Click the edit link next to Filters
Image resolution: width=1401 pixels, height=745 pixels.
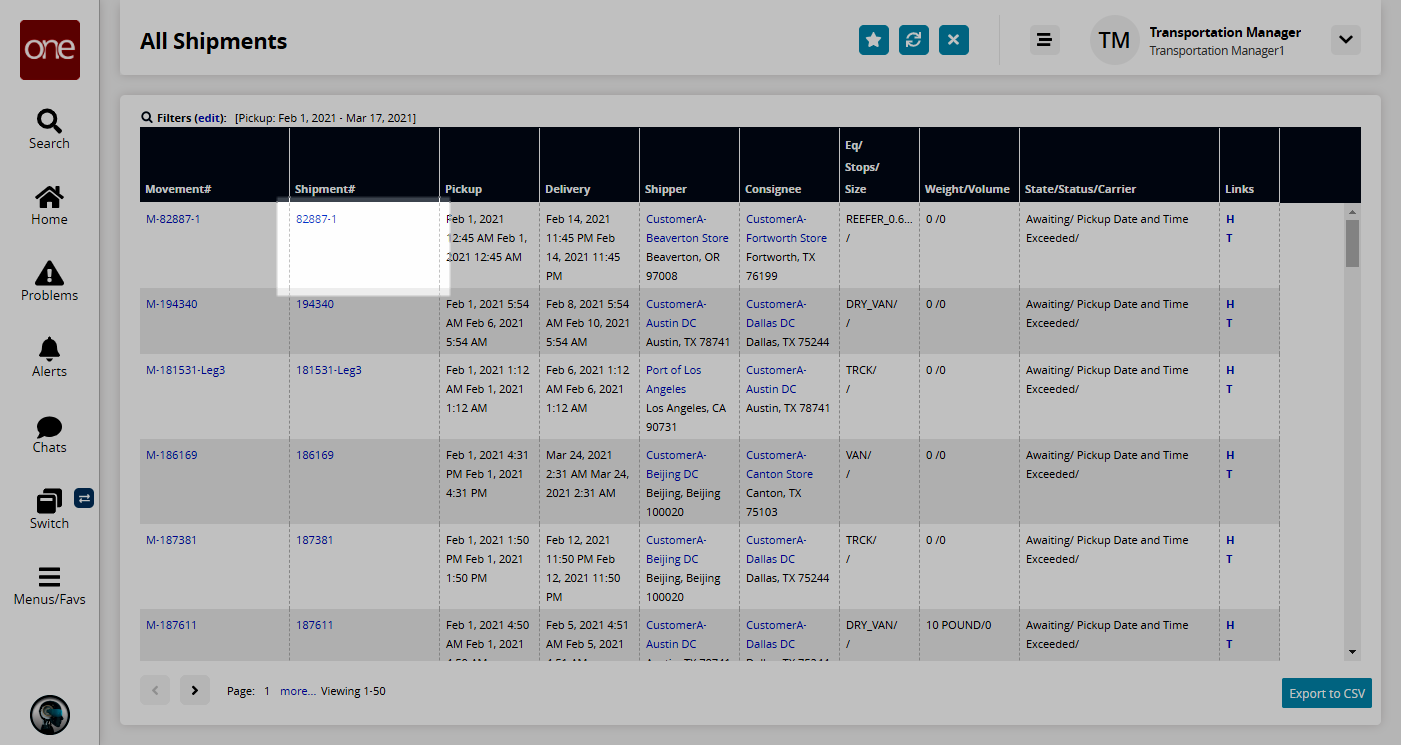[x=210, y=118]
